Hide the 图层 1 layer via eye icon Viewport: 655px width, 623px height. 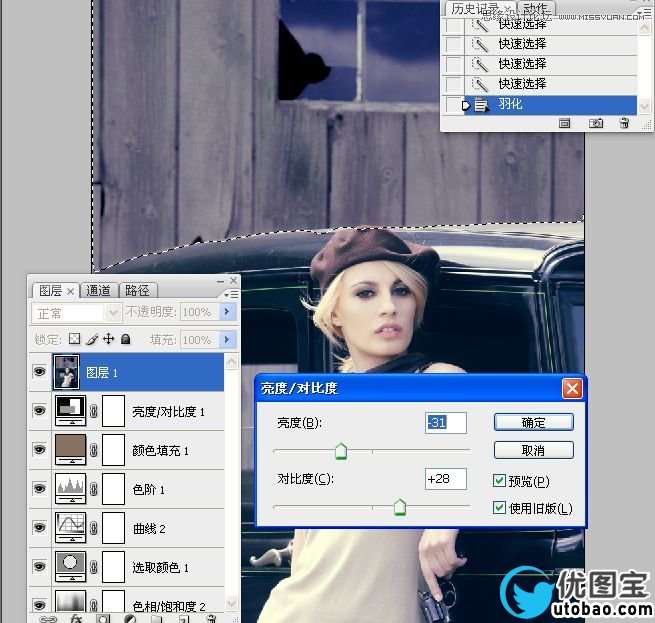coord(40,371)
